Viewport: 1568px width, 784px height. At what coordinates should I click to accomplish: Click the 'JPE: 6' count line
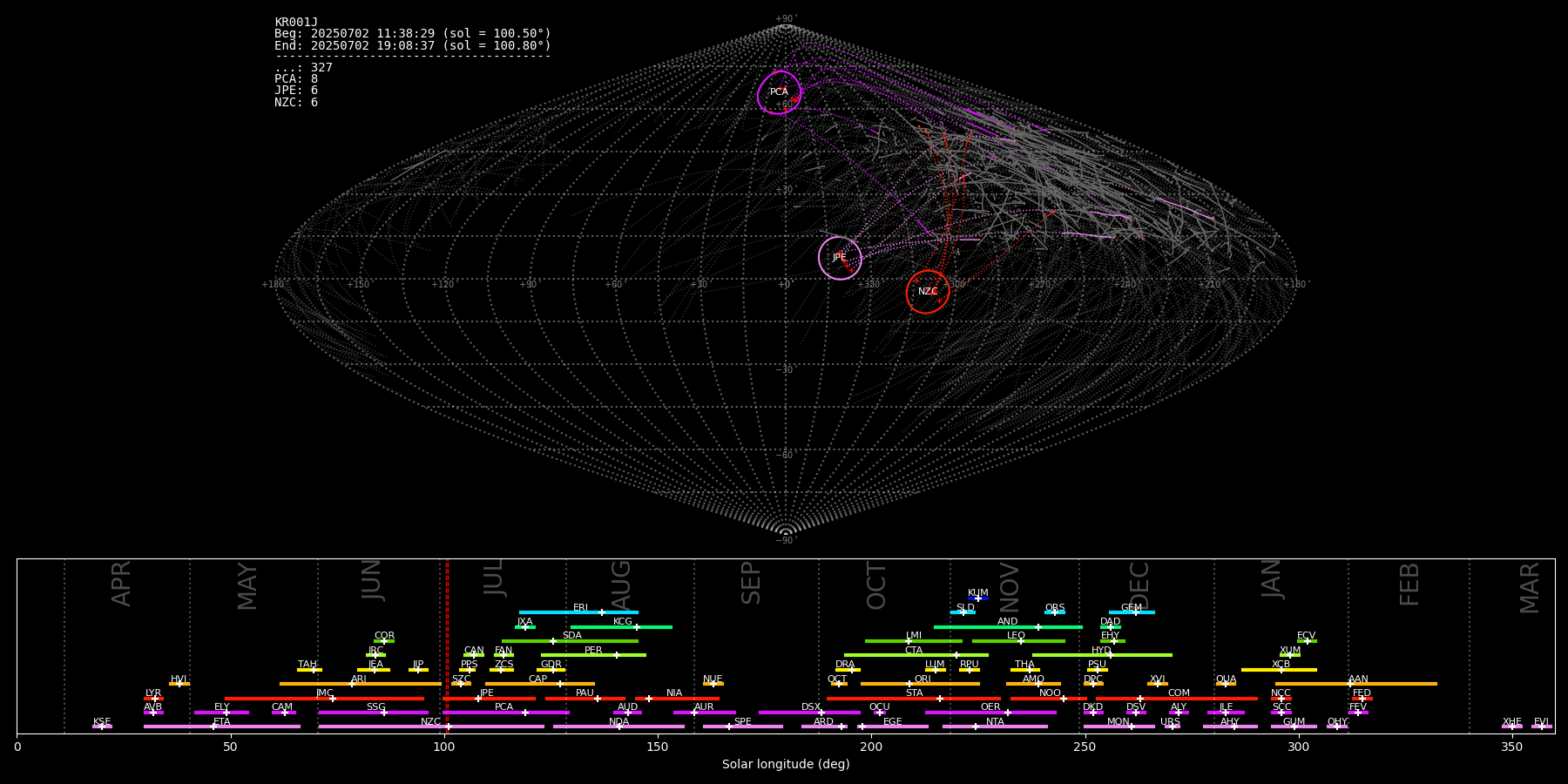click(296, 91)
